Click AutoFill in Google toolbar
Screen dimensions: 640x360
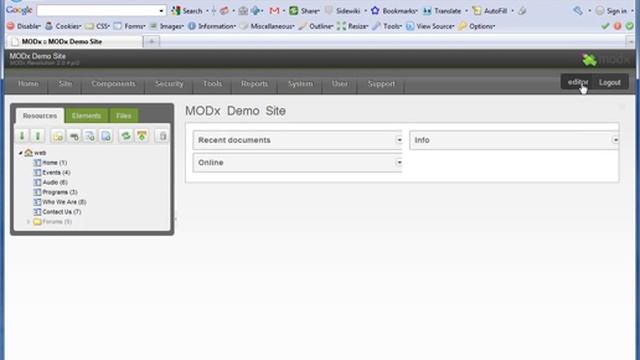490,11
